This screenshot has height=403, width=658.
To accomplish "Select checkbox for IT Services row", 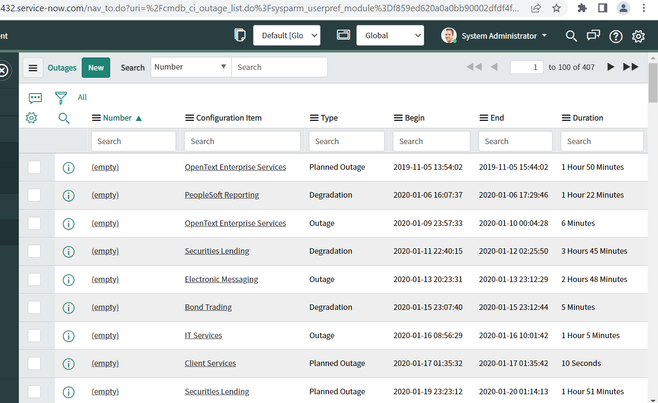I will (x=34, y=335).
